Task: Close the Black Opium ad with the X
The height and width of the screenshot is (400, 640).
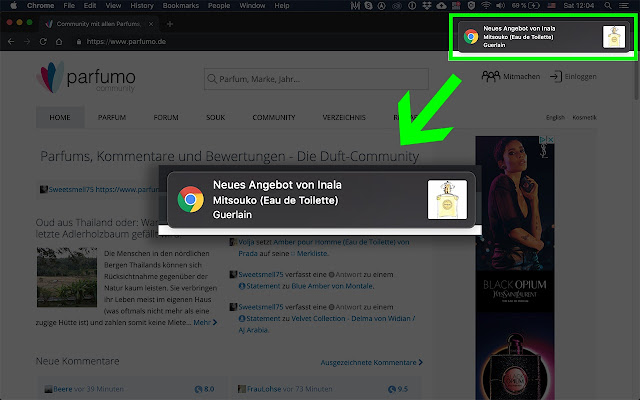Action: tap(551, 140)
